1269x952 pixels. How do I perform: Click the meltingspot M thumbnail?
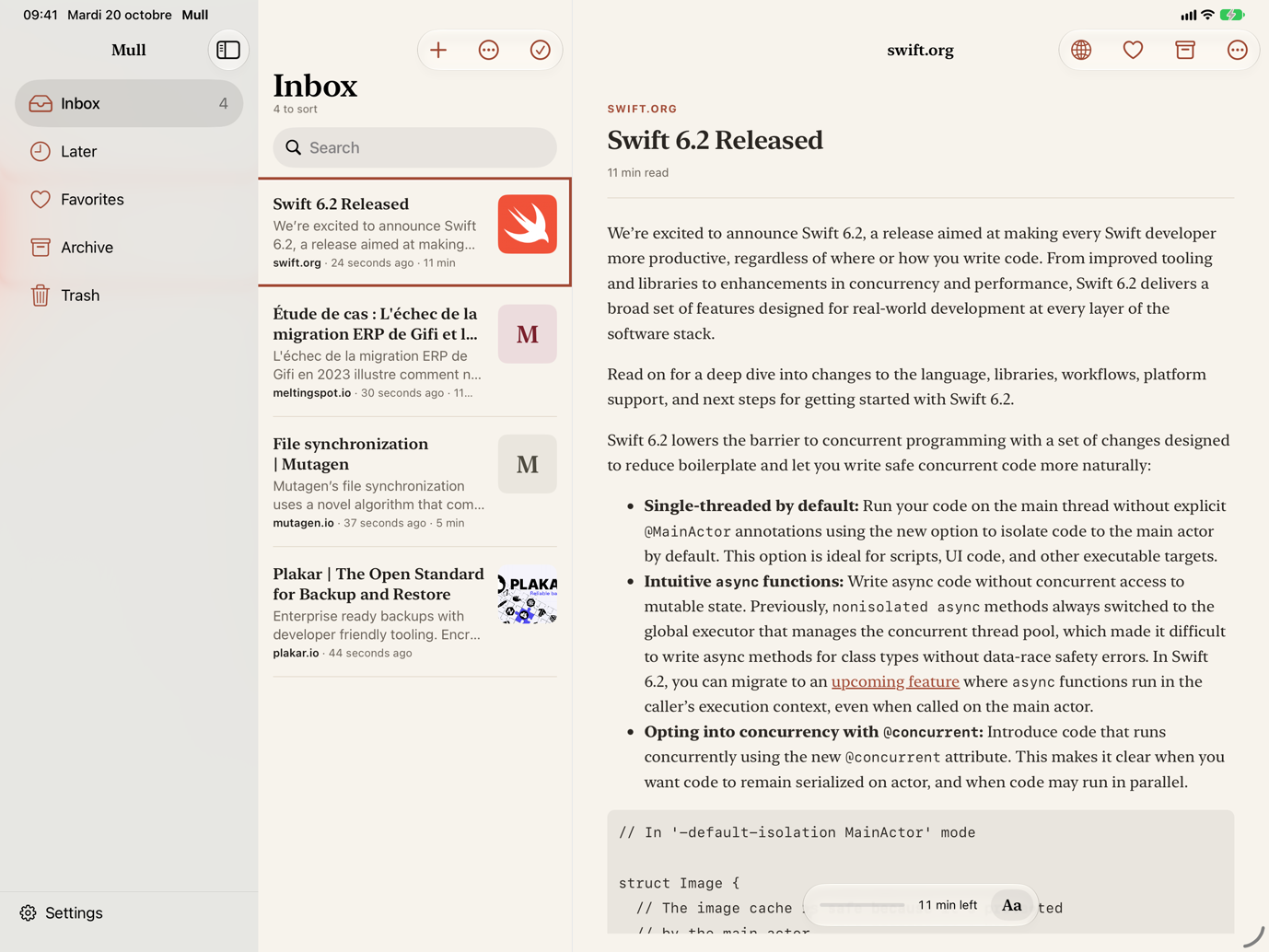point(528,333)
